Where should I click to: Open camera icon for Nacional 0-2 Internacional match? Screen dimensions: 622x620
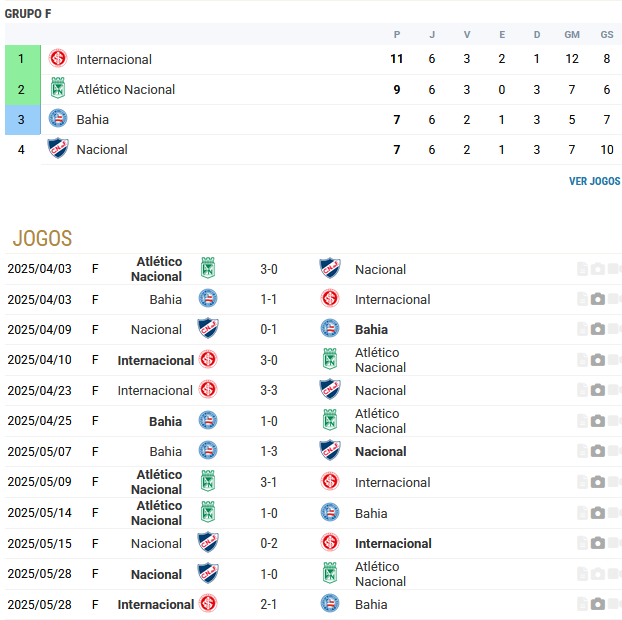(x=598, y=543)
